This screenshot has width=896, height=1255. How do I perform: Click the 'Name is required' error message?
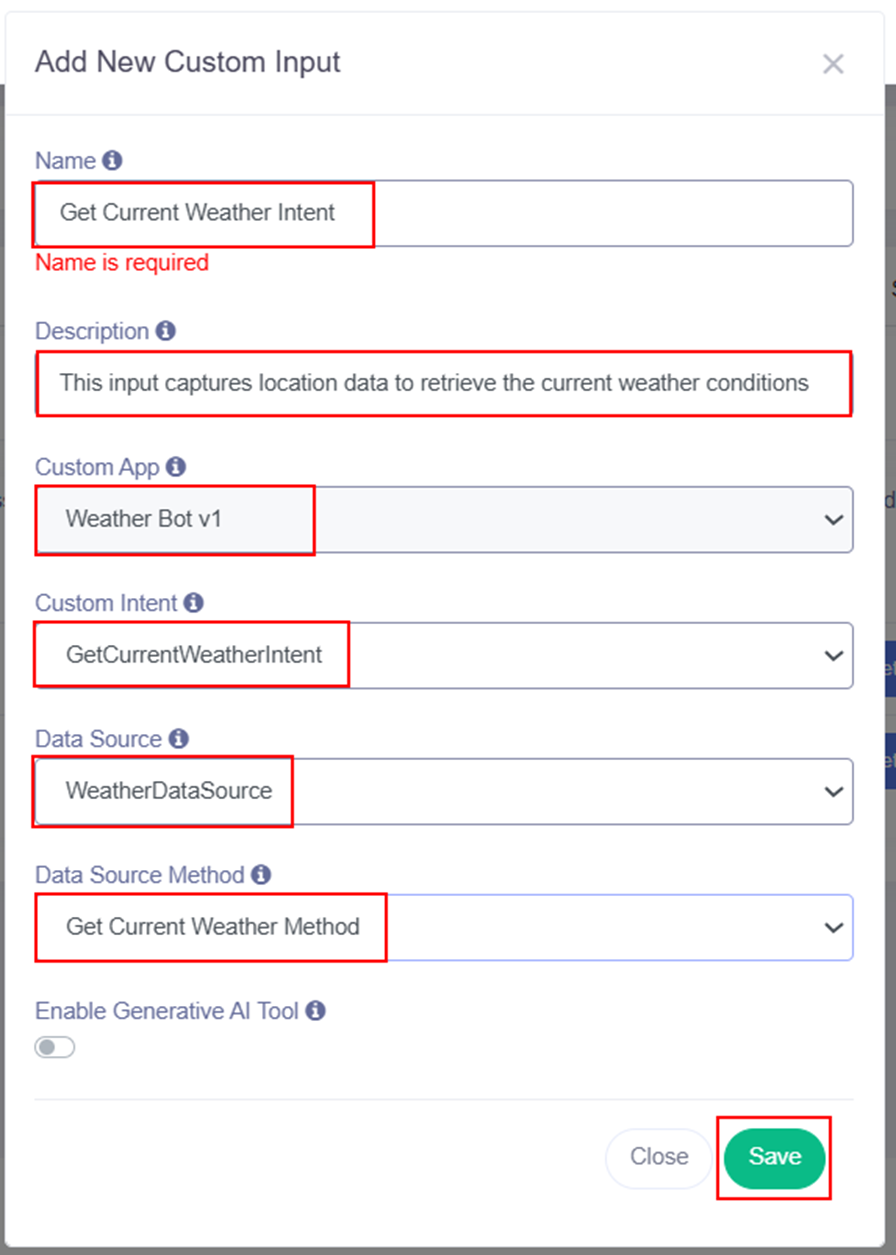click(122, 263)
